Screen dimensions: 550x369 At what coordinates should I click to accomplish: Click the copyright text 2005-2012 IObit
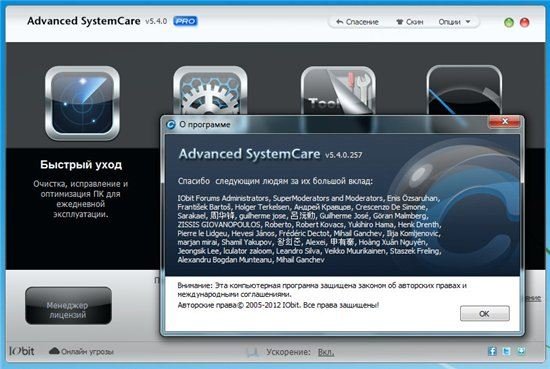(273, 305)
